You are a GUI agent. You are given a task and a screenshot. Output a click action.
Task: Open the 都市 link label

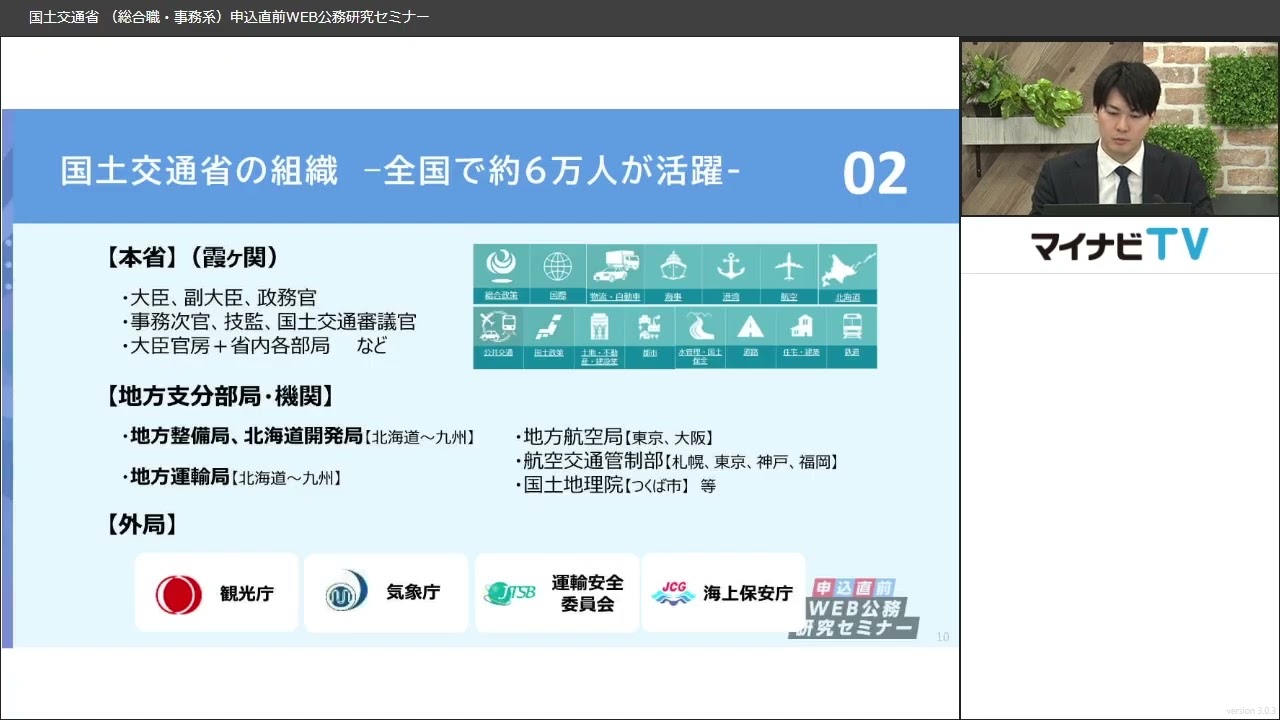click(650, 352)
